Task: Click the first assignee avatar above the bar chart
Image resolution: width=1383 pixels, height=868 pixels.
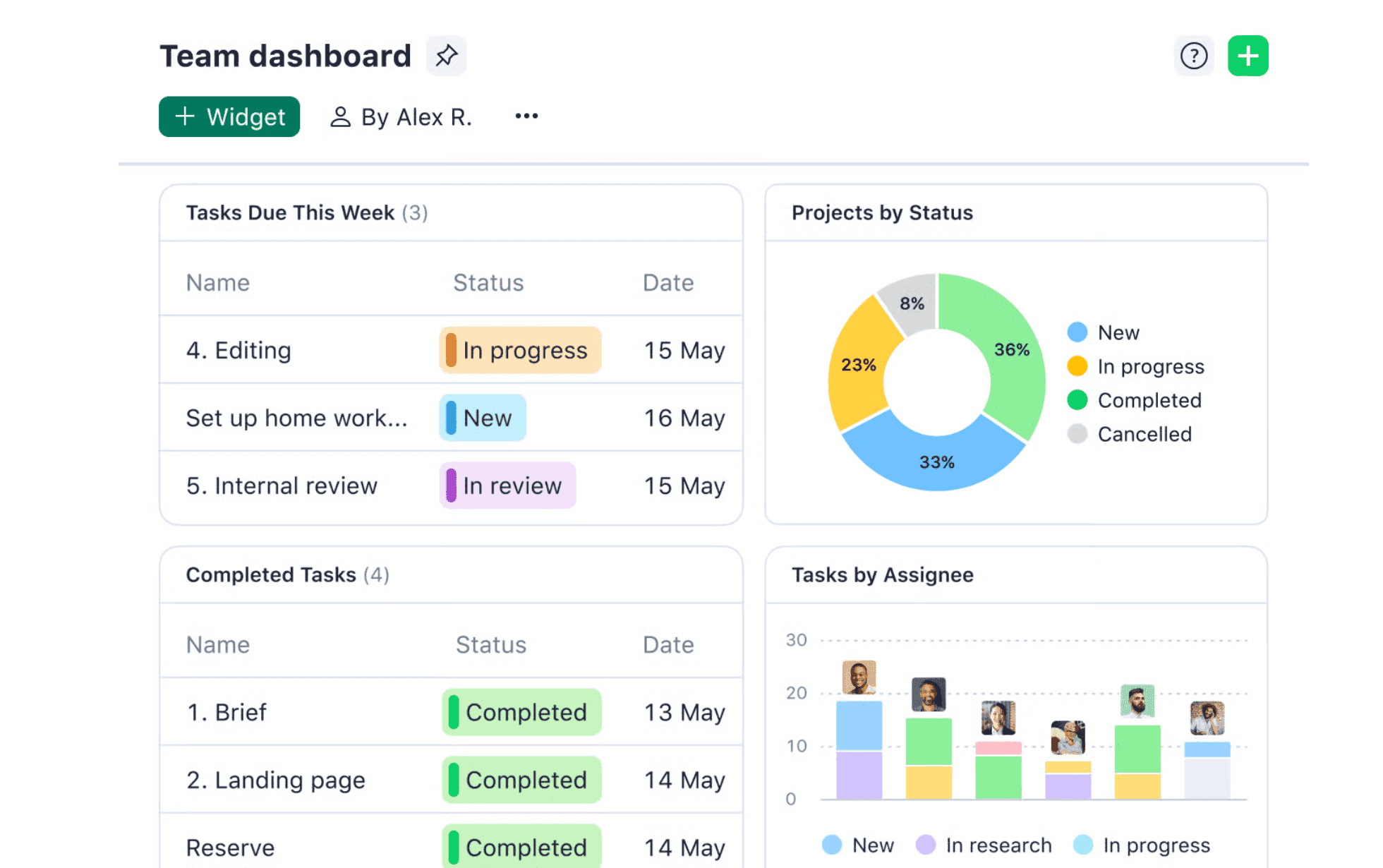Action: click(x=859, y=677)
